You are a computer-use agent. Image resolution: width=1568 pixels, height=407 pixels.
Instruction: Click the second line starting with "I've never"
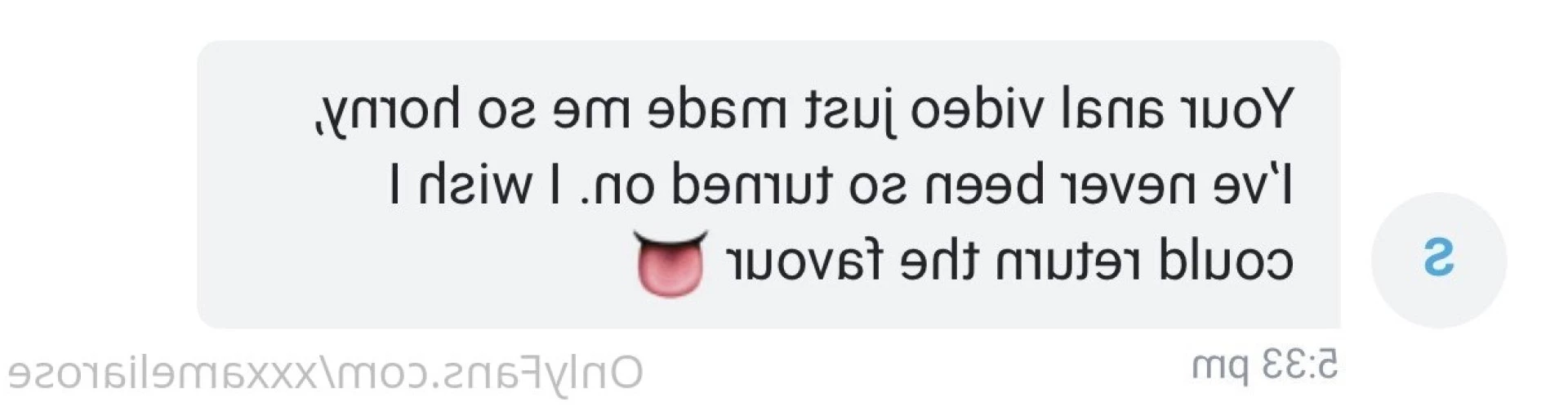(840, 183)
